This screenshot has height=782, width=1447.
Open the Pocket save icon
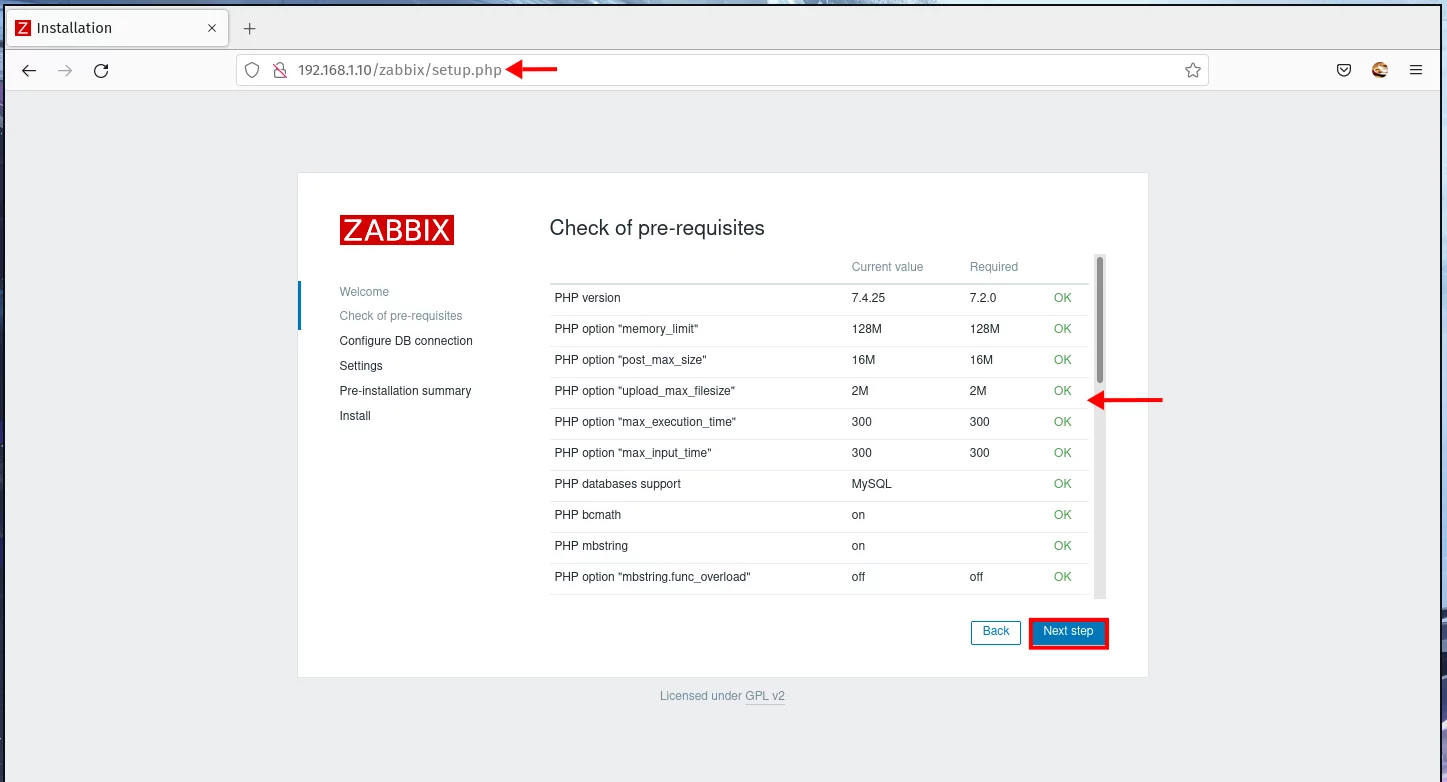point(1344,70)
